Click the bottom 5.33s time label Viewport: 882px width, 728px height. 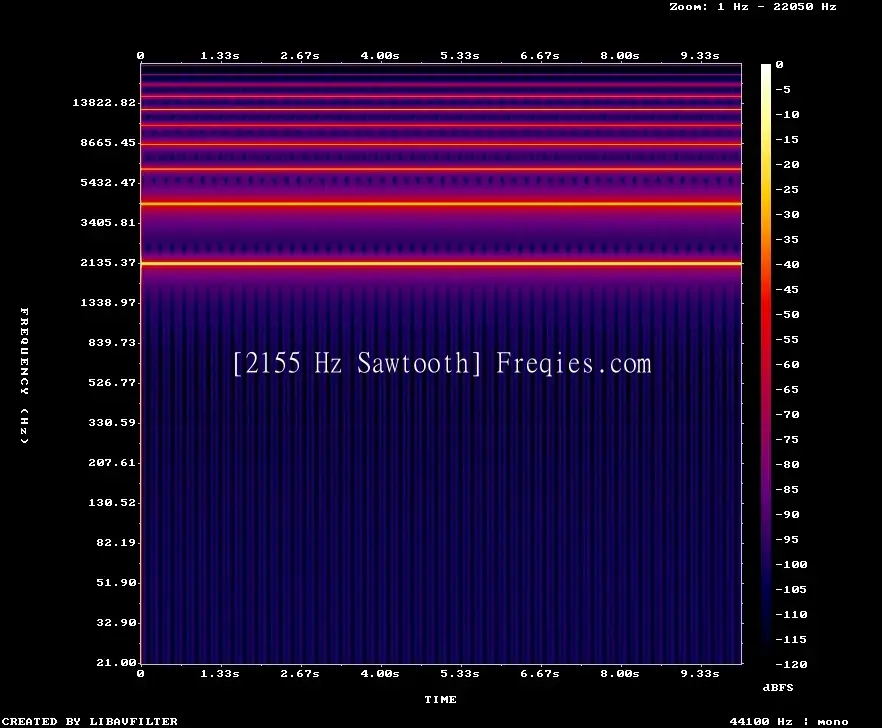coord(460,673)
